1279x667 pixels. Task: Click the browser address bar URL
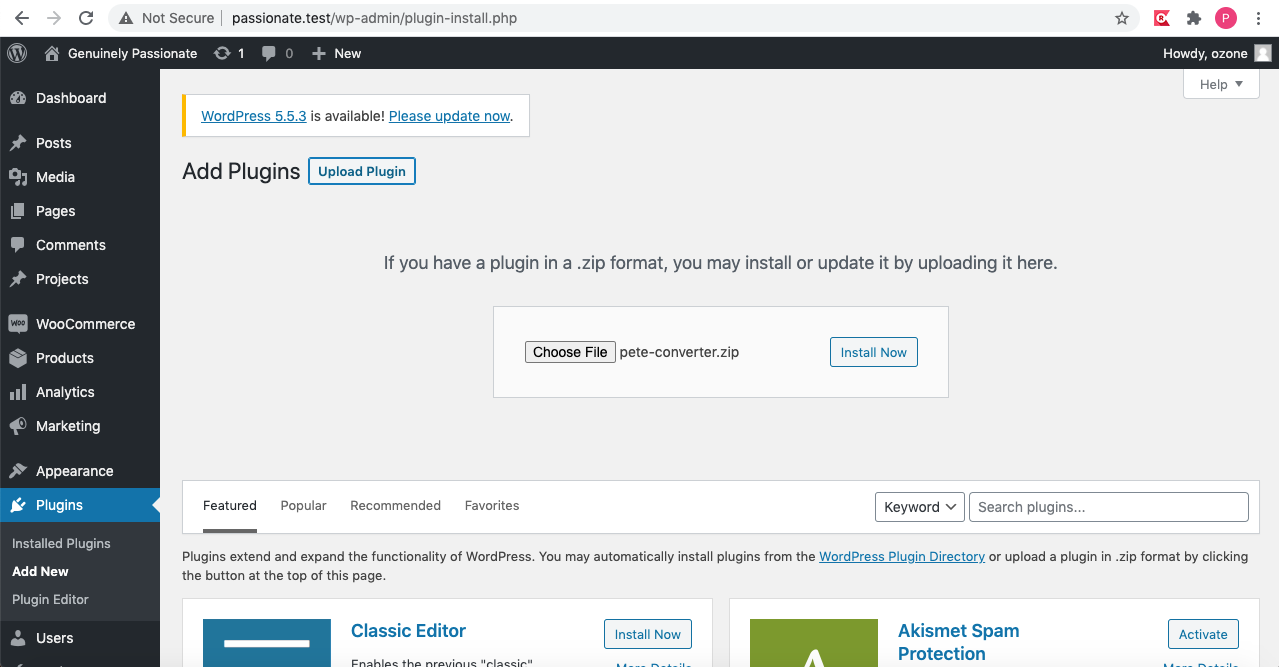tap(374, 18)
